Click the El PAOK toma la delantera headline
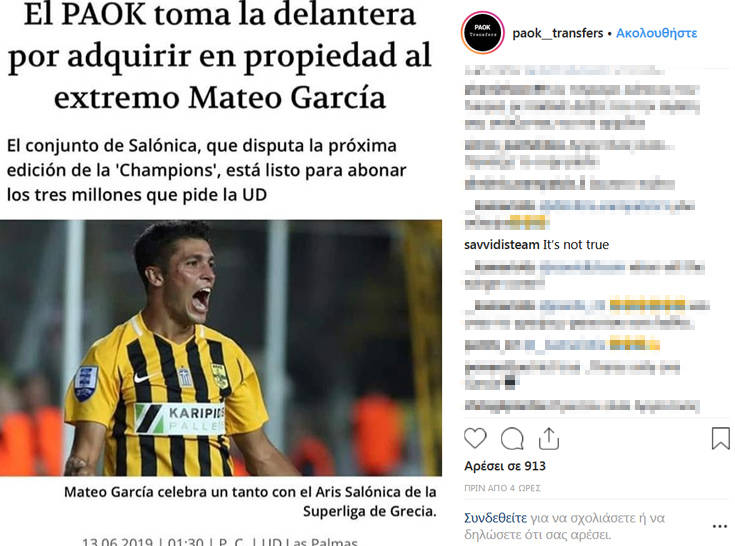The width and height of the screenshot is (735, 546). tap(220, 55)
